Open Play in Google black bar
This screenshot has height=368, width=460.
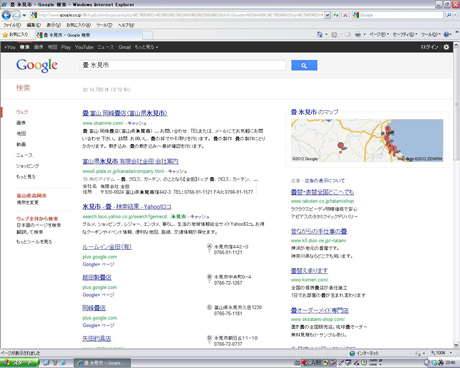click(x=66, y=47)
